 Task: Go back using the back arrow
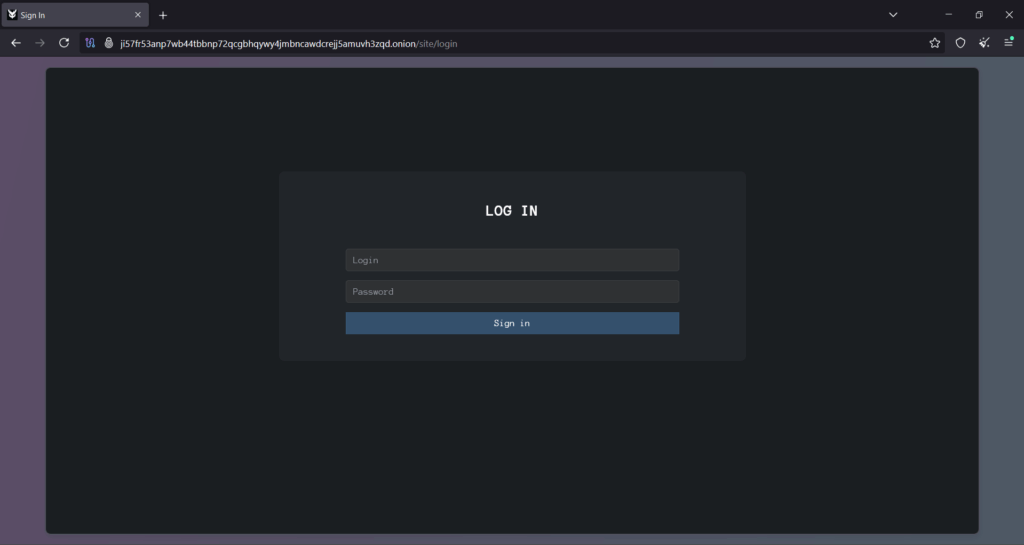tap(16, 43)
